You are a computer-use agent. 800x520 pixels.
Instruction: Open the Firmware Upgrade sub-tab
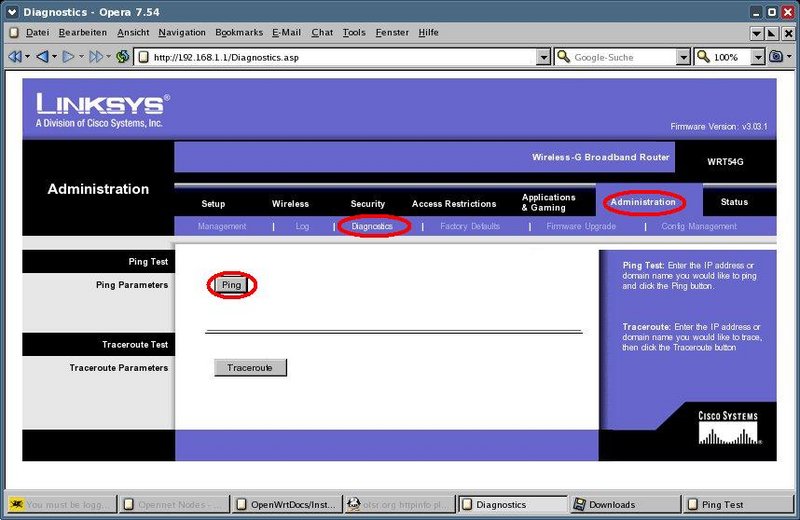tap(581, 226)
